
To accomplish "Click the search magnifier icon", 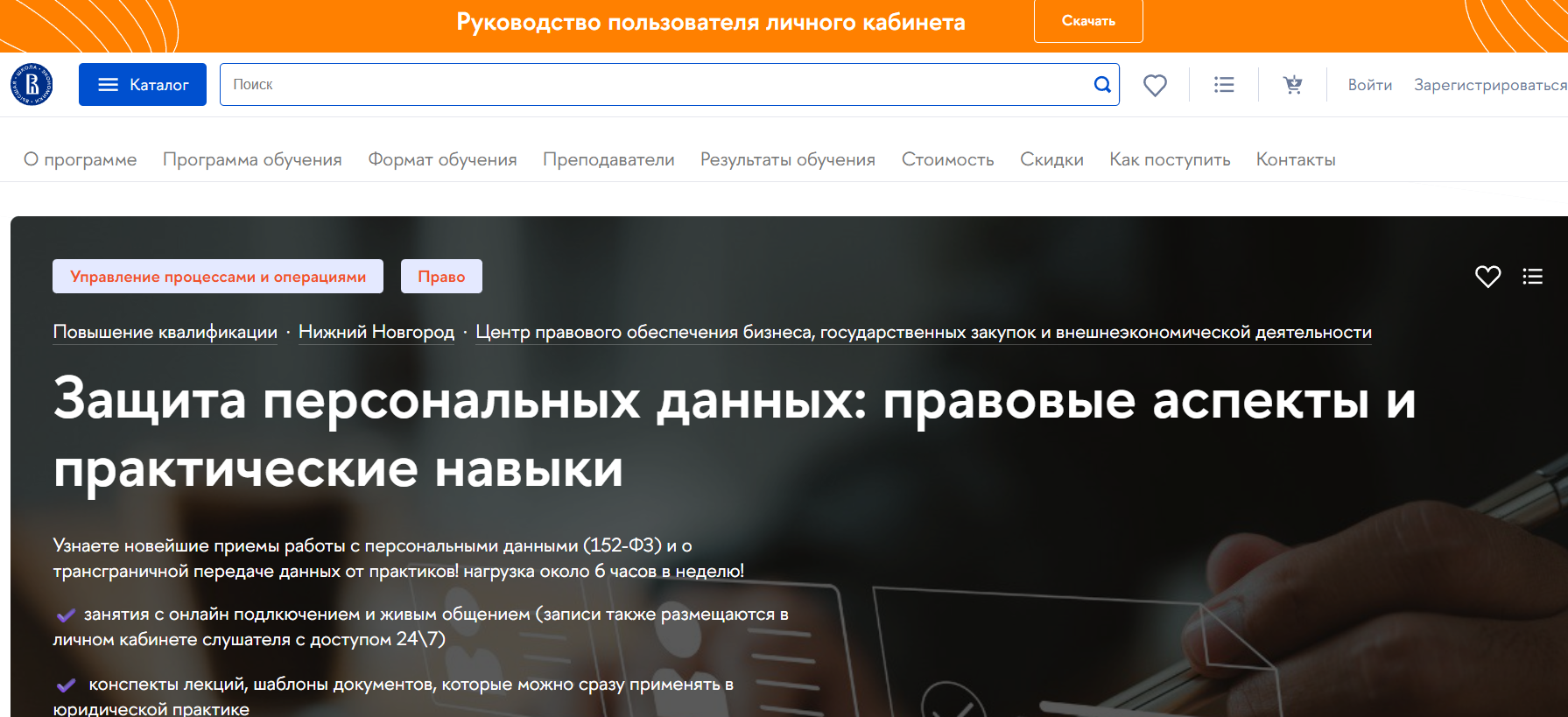I will click(1102, 85).
